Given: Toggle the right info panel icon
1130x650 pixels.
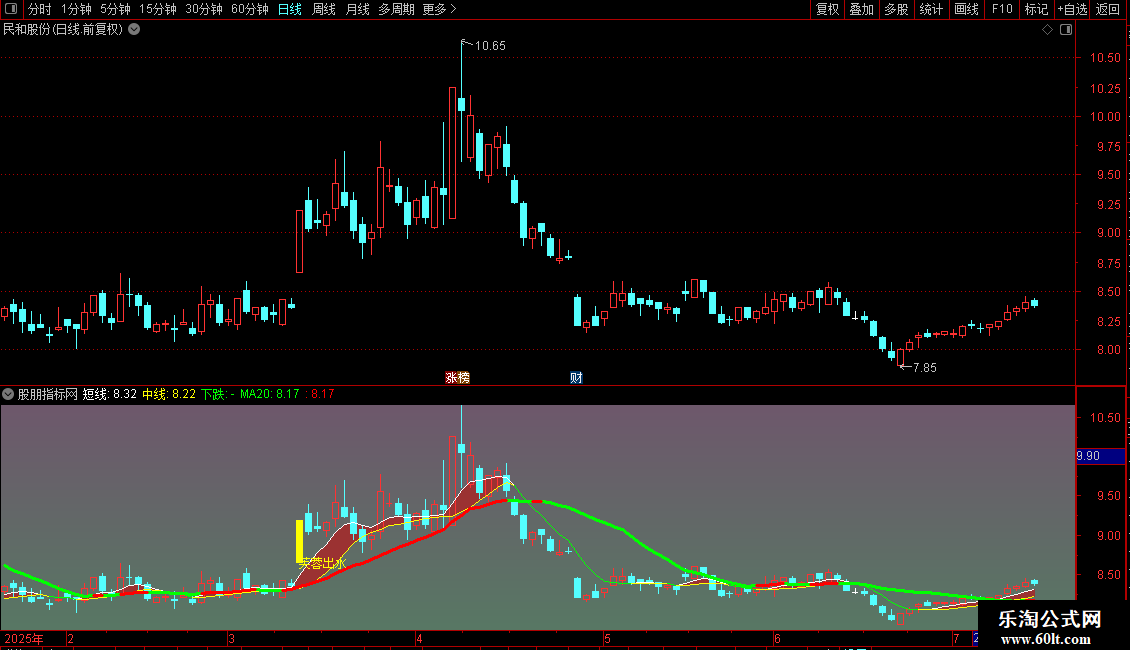Looking at the screenshot, I should click(x=1066, y=30).
